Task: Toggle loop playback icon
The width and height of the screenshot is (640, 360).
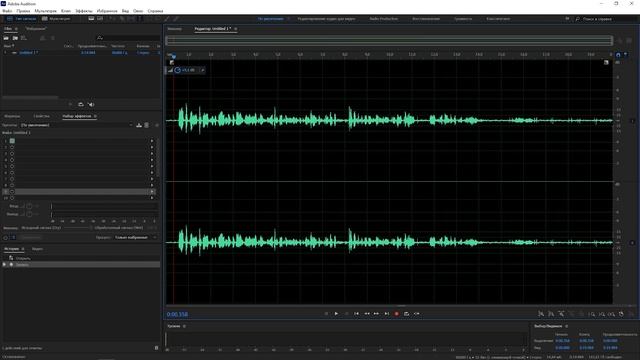Action: point(407,313)
